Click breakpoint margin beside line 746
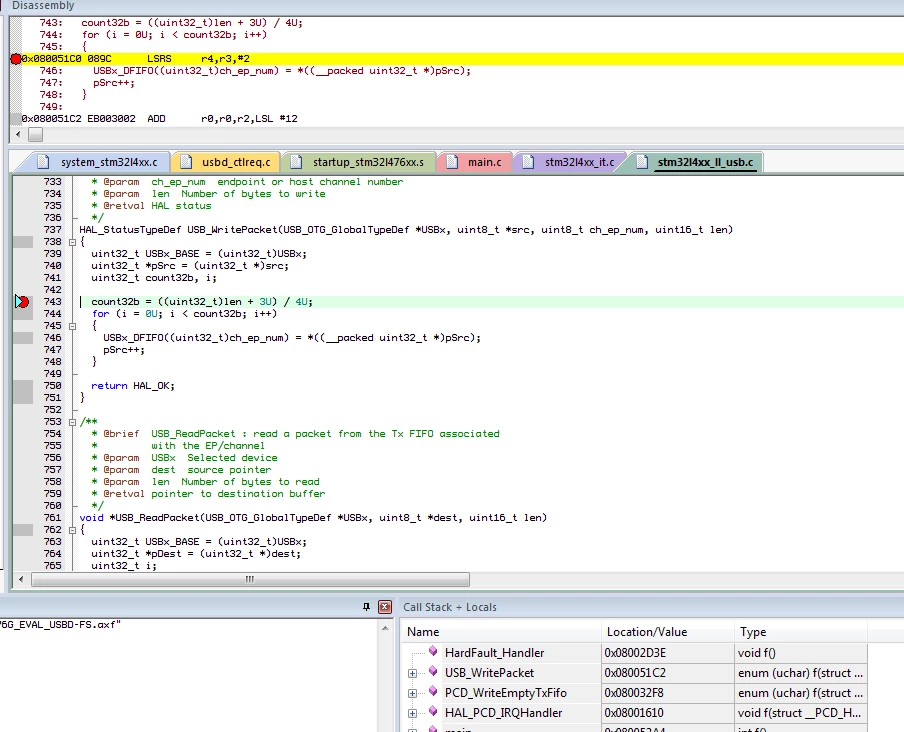The image size is (904, 732). 23,338
